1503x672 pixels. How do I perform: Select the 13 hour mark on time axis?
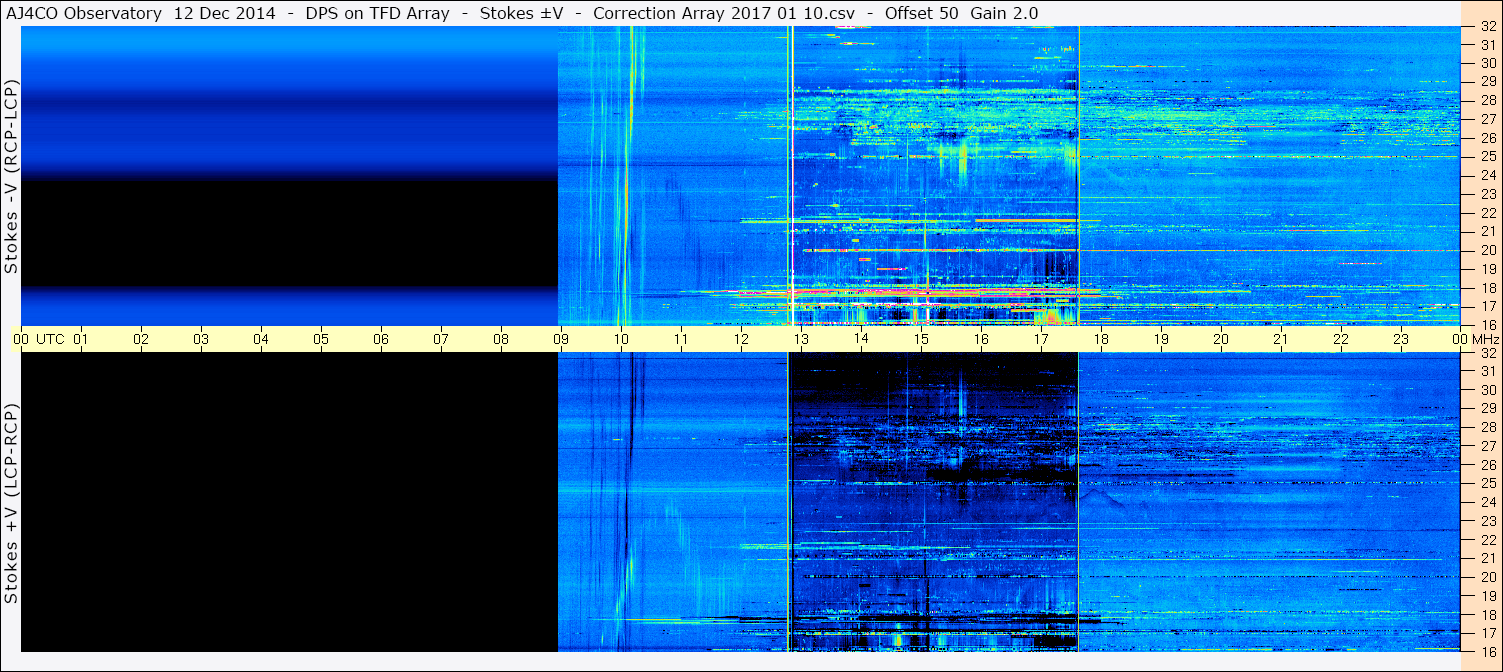(801, 340)
